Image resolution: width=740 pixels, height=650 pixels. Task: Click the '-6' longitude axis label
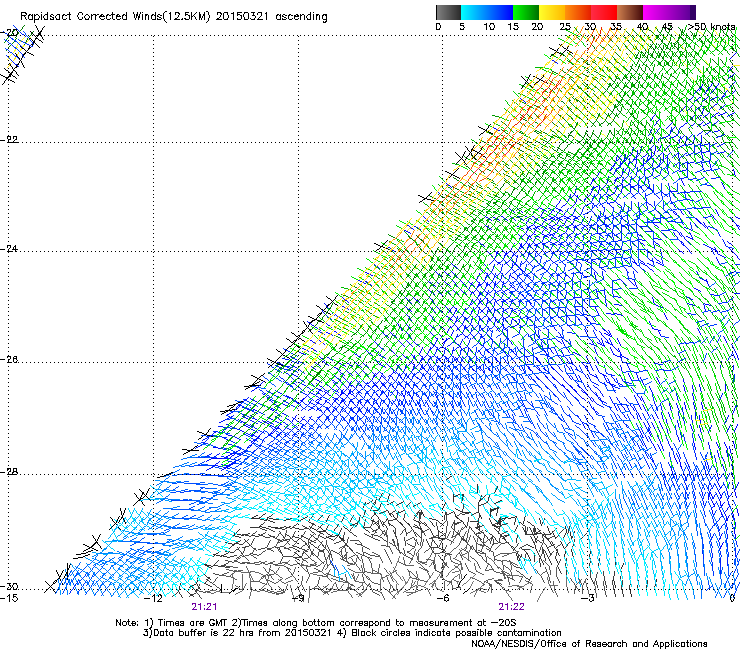(x=443, y=599)
